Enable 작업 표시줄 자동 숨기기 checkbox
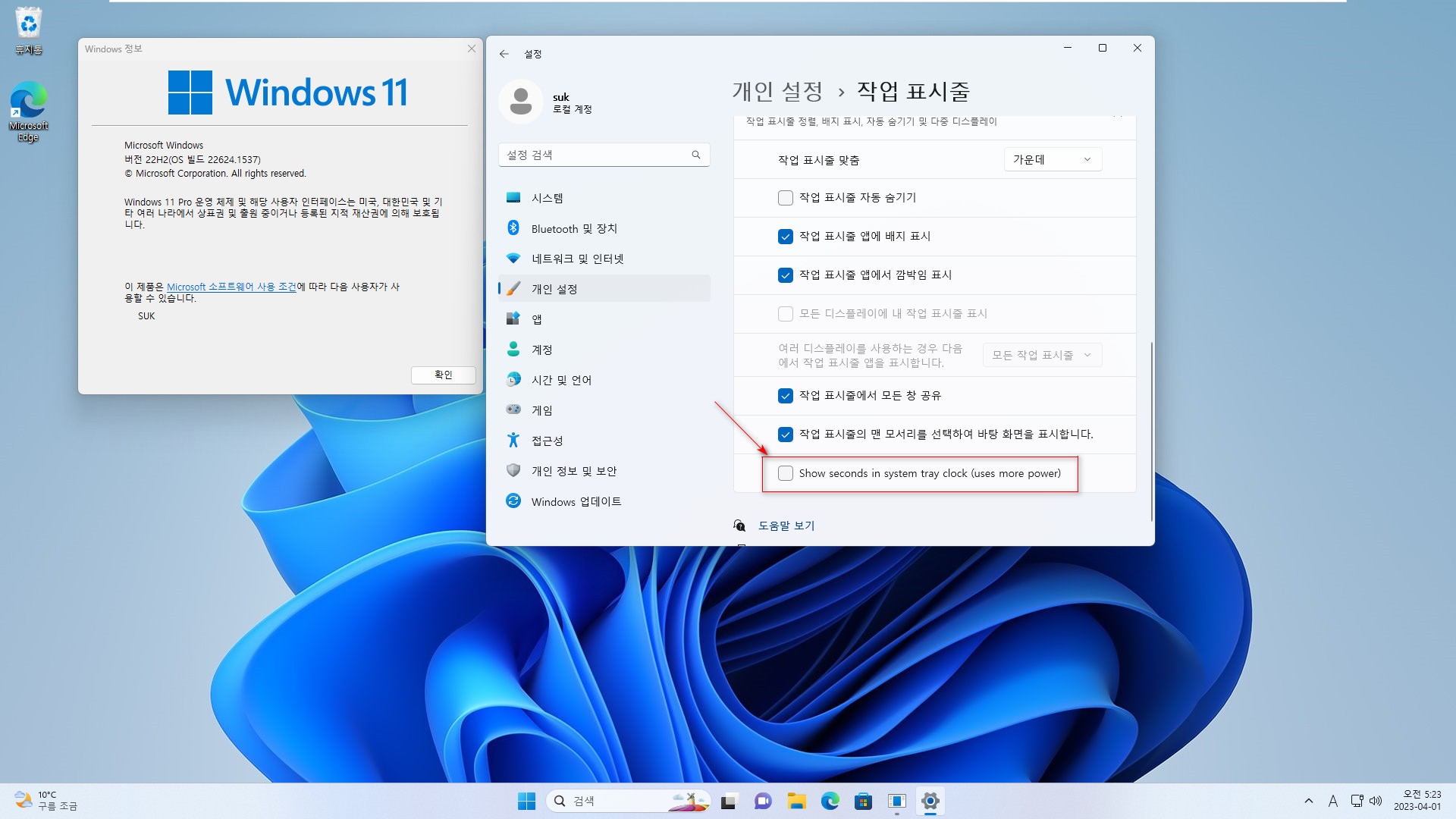Viewport: 1456px width, 819px height. tap(786, 198)
